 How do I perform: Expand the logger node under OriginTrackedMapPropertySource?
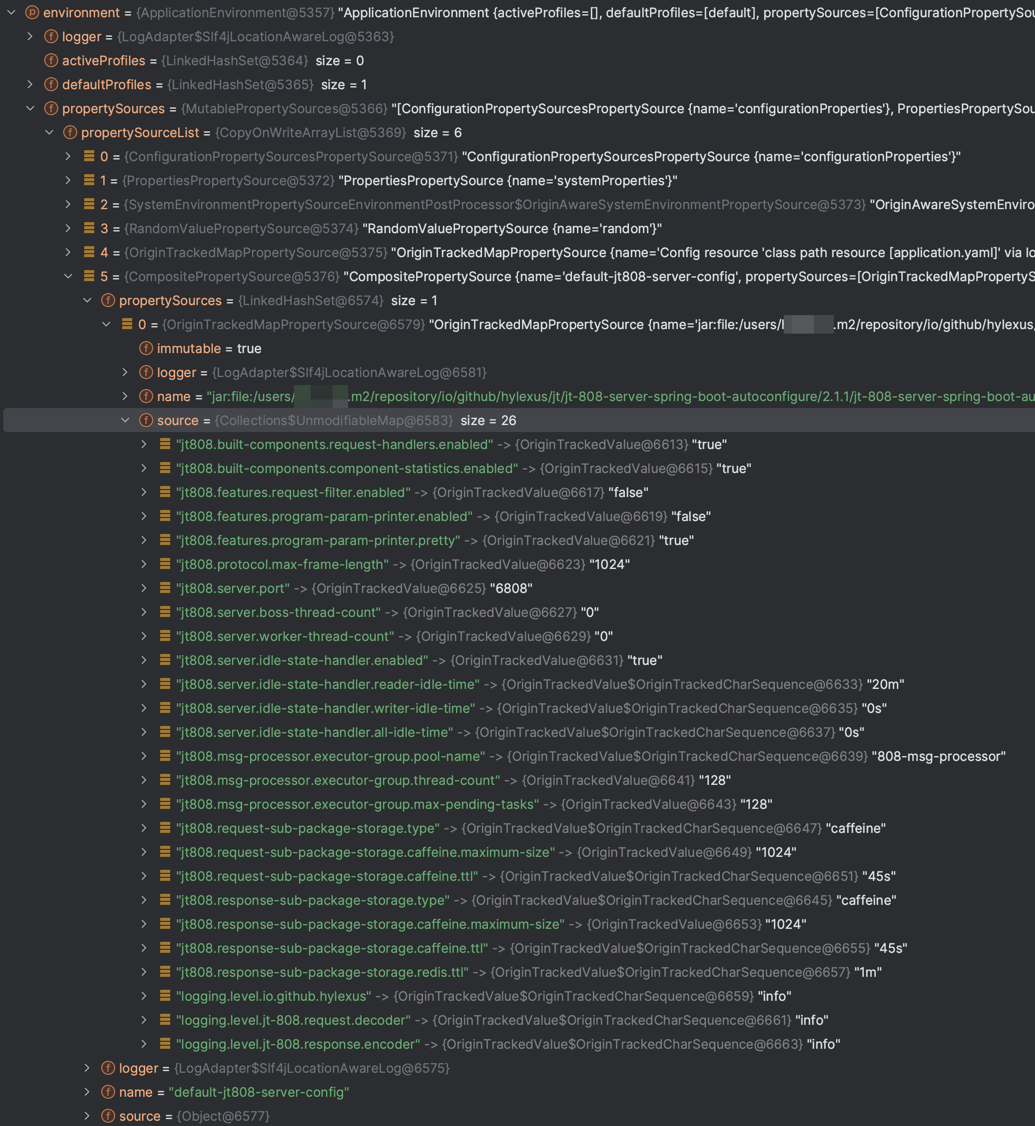pos(125,372)
